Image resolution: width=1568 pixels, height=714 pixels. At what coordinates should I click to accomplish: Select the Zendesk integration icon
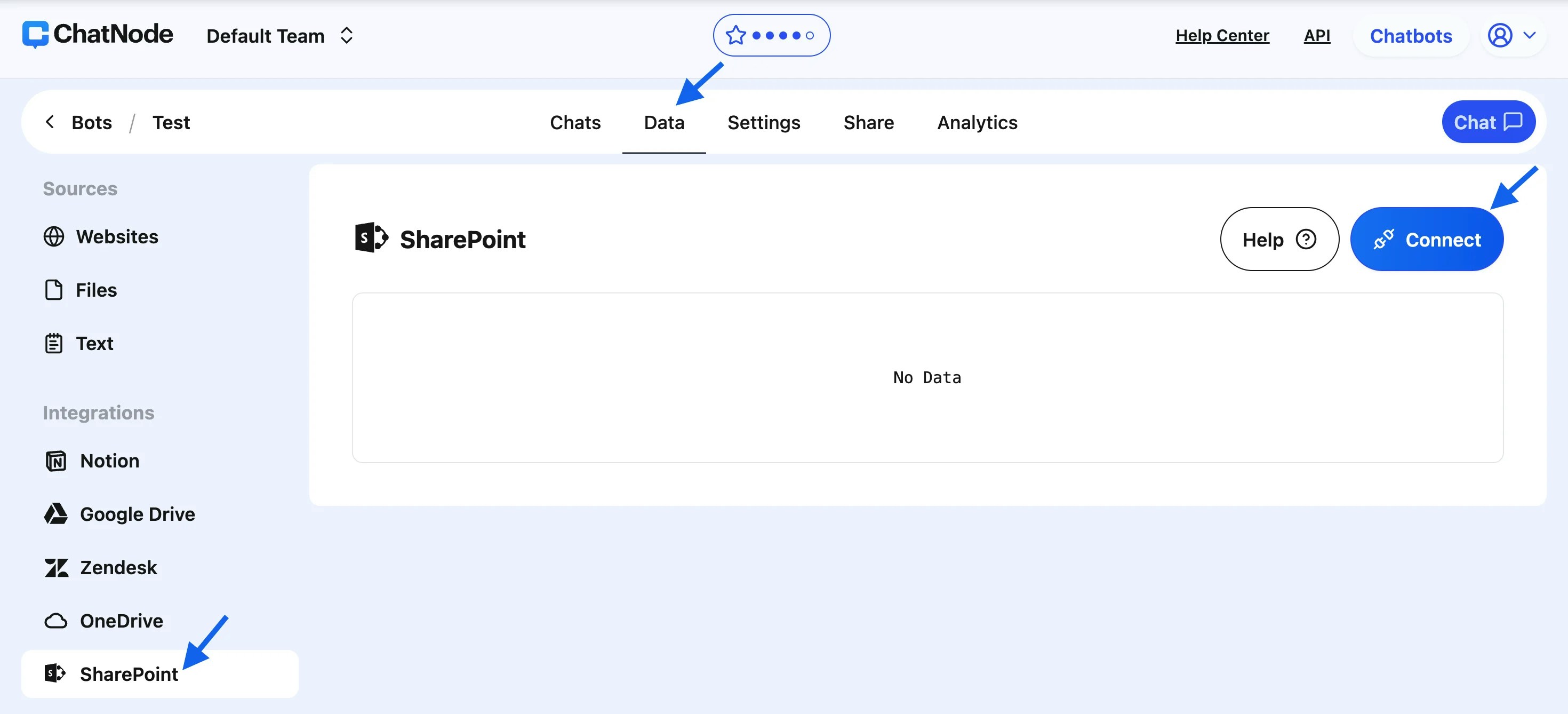point(56,568)
